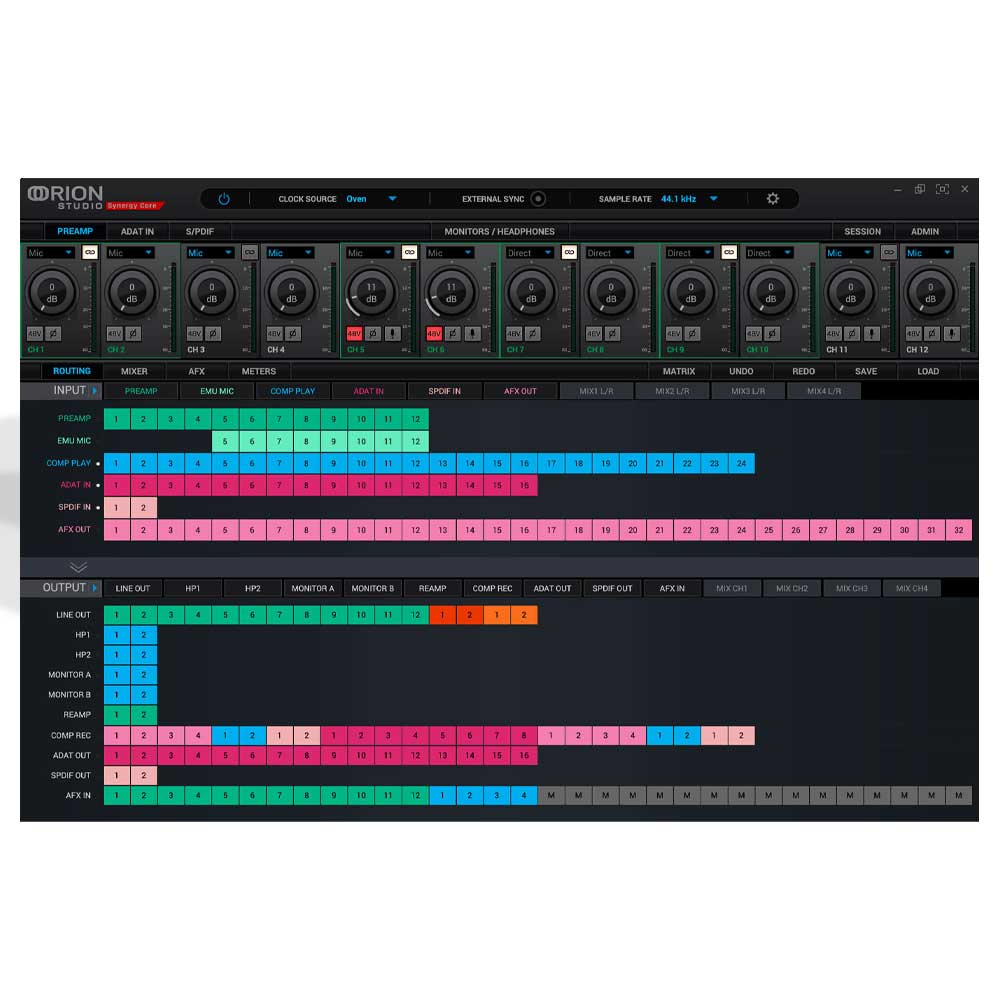Select the COMP PLAY input source button
Screen dimensions: 1000x1000
(x=292, y=391)
